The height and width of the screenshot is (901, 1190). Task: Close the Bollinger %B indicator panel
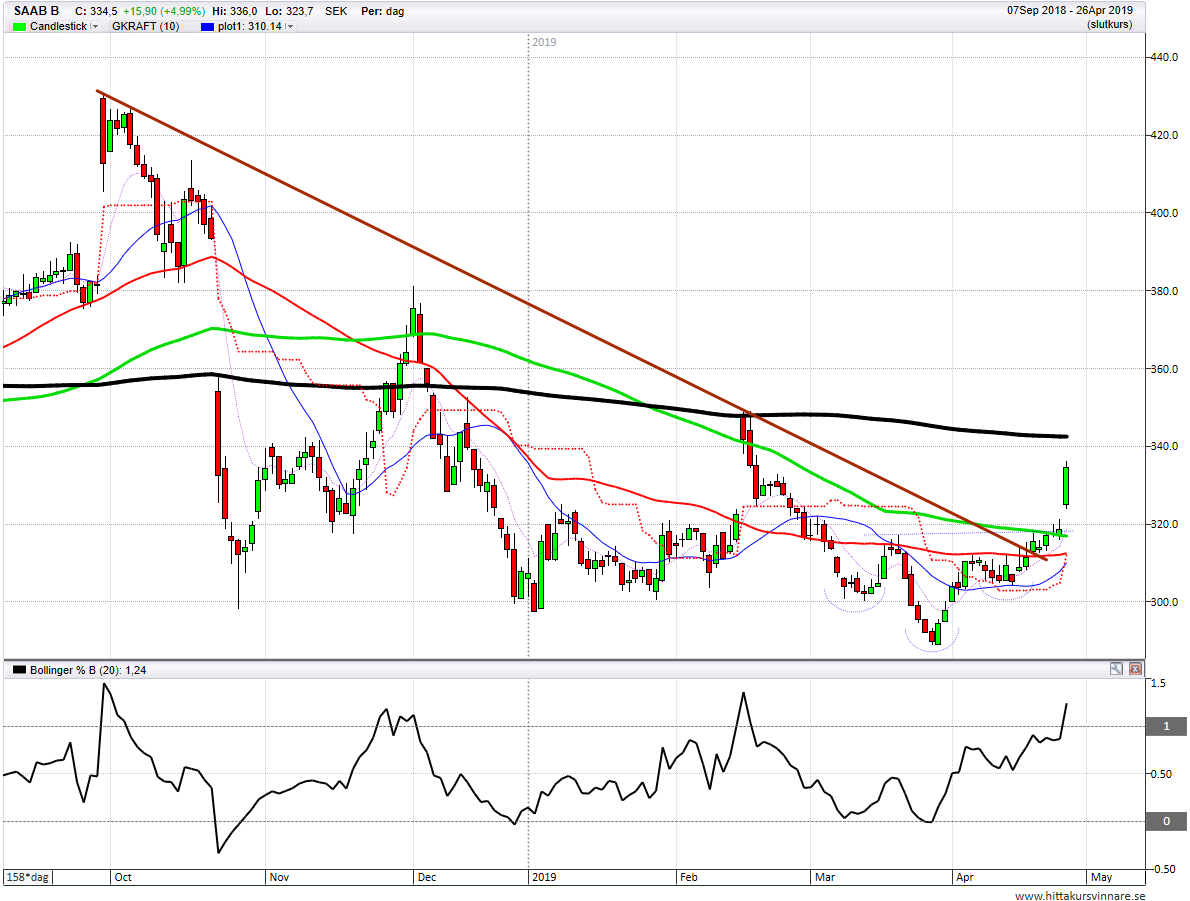click(x=1135, y=669)
